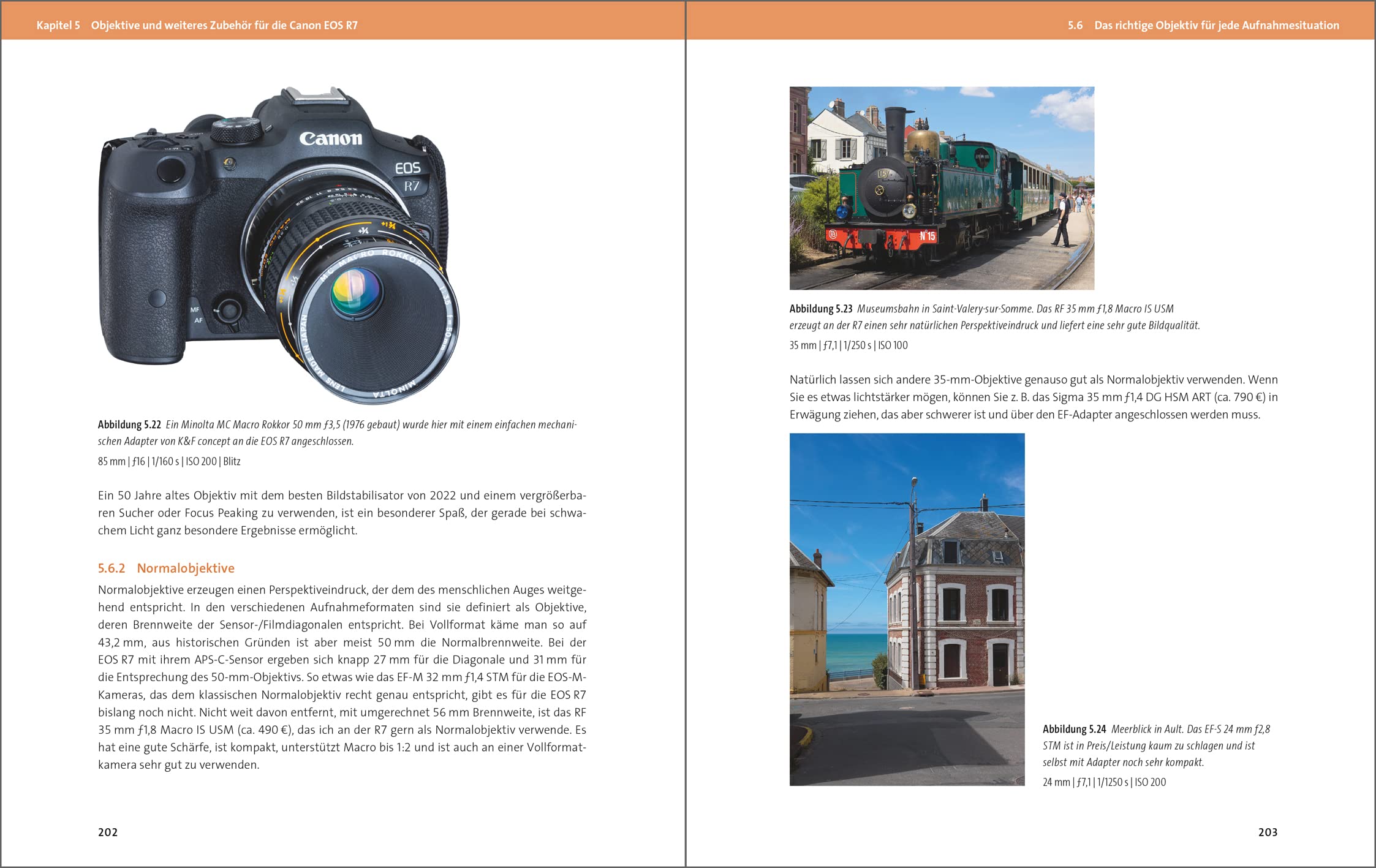
Task: Click the label 'Abbildung 5.24'
Action: [1074, 729]
